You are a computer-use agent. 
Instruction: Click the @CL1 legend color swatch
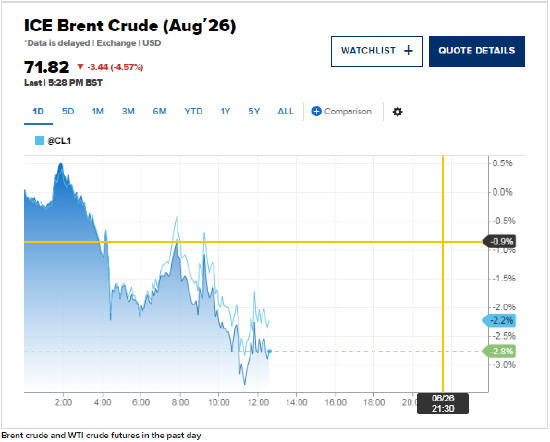[39, 141]
